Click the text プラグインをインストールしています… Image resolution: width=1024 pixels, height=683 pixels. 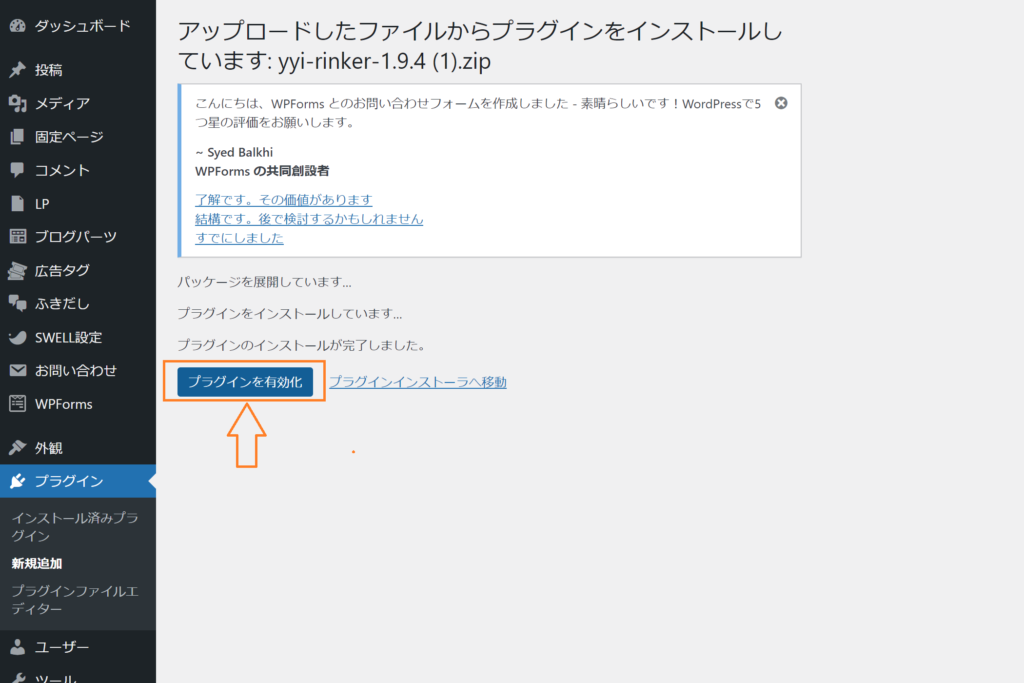(290, 313)
